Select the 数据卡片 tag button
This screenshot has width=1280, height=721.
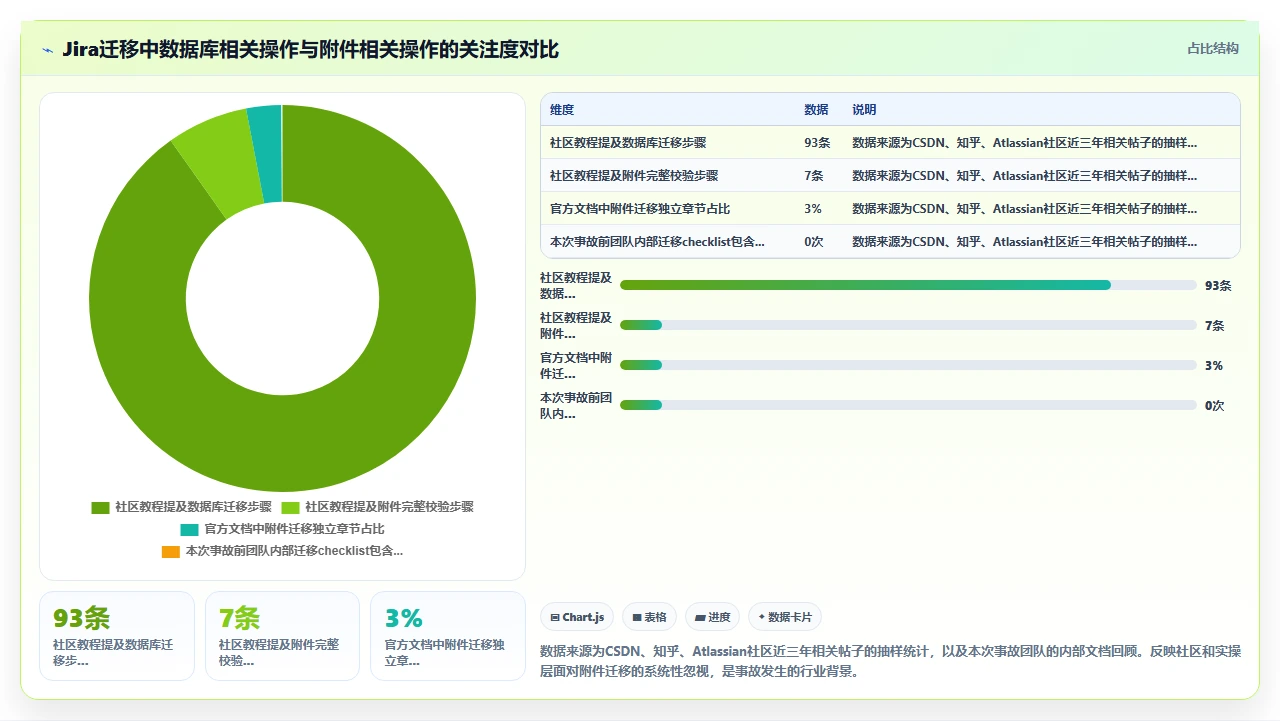785,617
